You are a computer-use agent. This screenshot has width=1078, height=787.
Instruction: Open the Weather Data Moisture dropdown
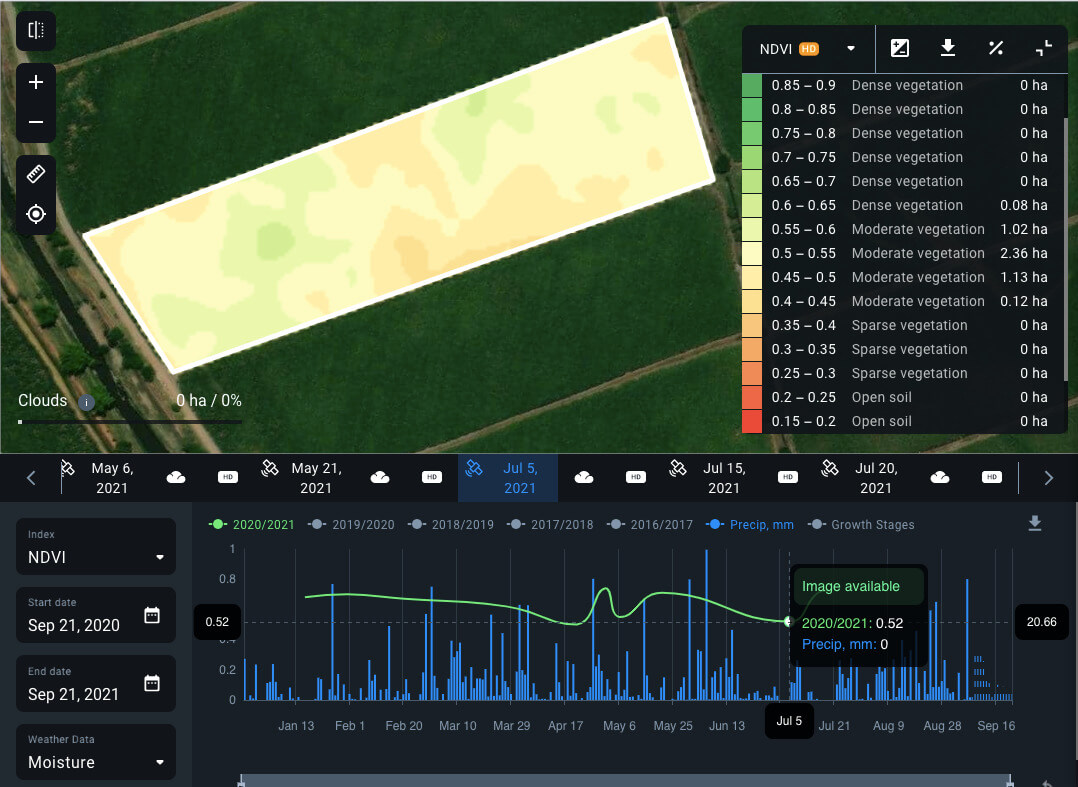[x=96, y=752]
